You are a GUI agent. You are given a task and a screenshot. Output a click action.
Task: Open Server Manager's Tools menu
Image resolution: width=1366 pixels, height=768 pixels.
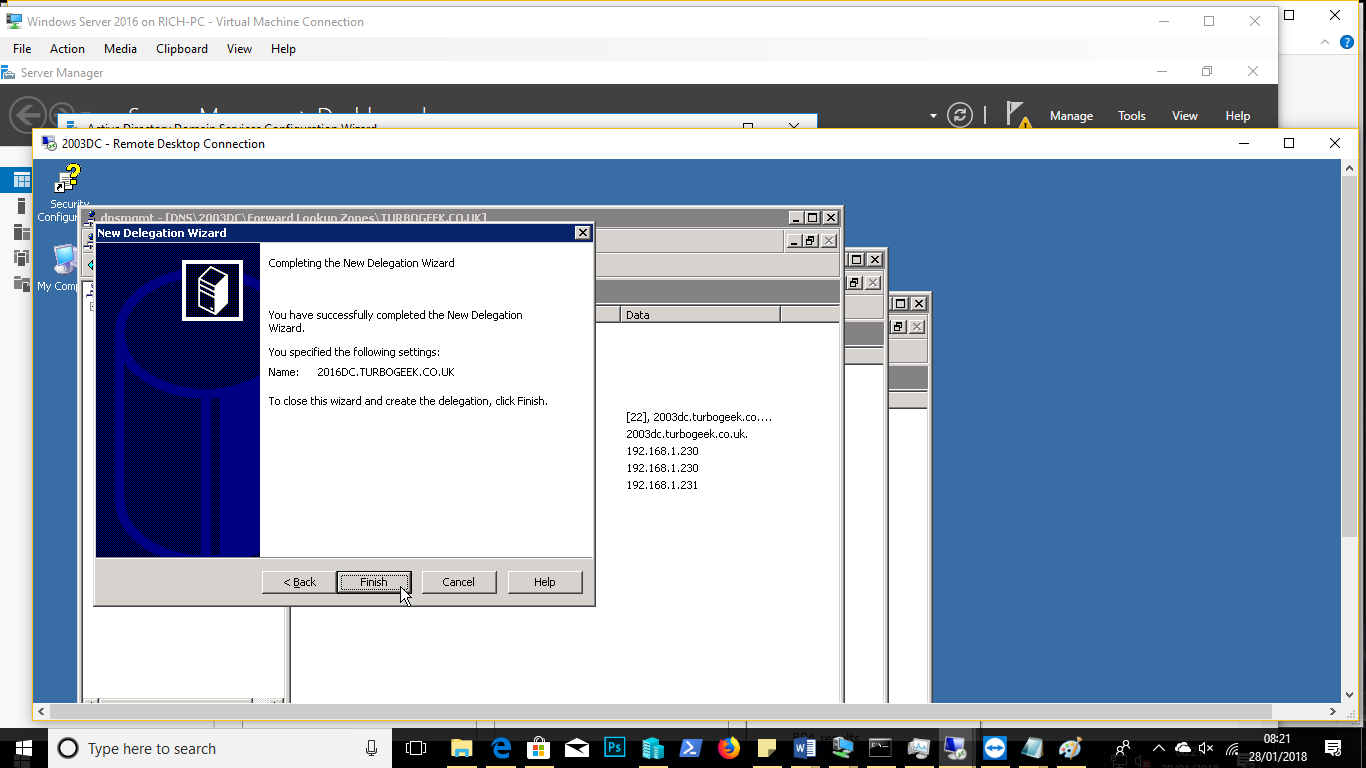[x=1132, y=116]
